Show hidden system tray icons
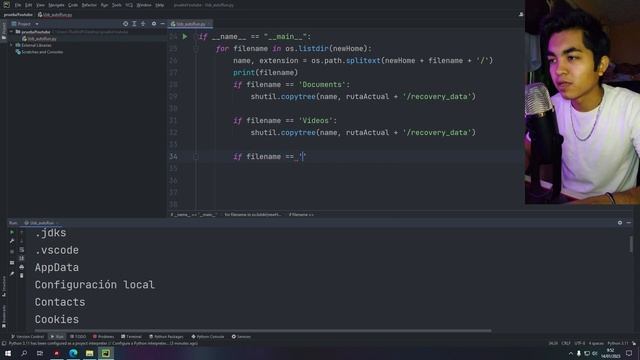Image resolution: width=640 pixels, height=360 pixels. 571,353
